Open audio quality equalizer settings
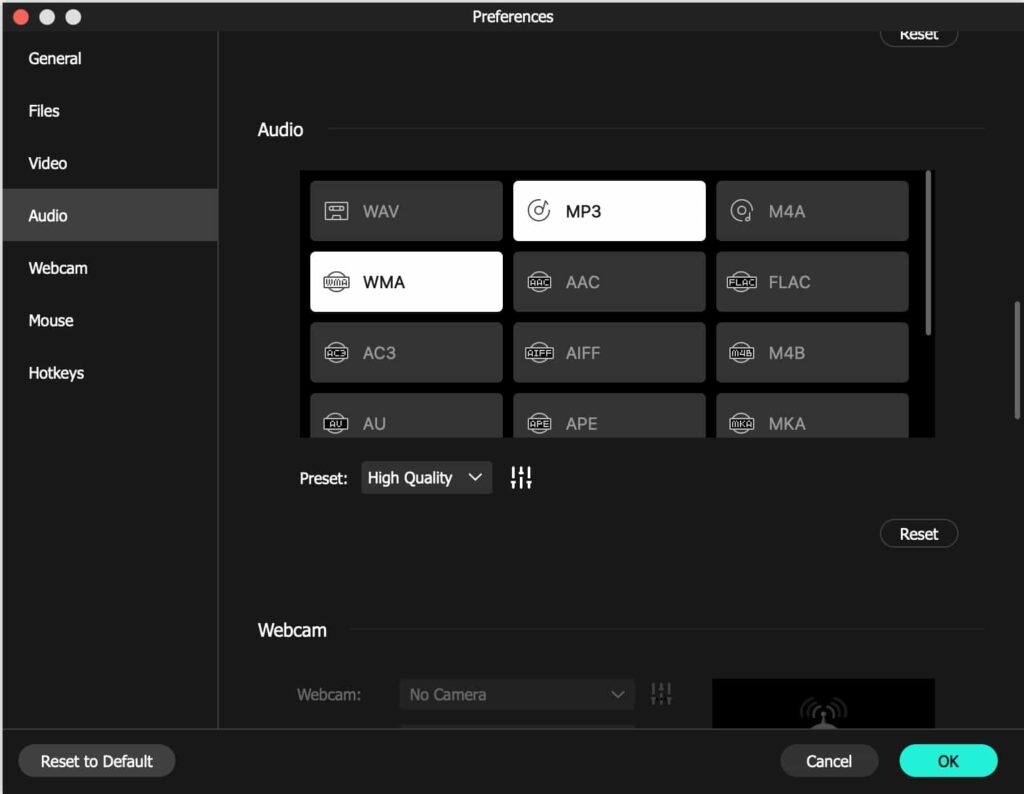This screenshot has height=794, width=1024. click(520, 478)
